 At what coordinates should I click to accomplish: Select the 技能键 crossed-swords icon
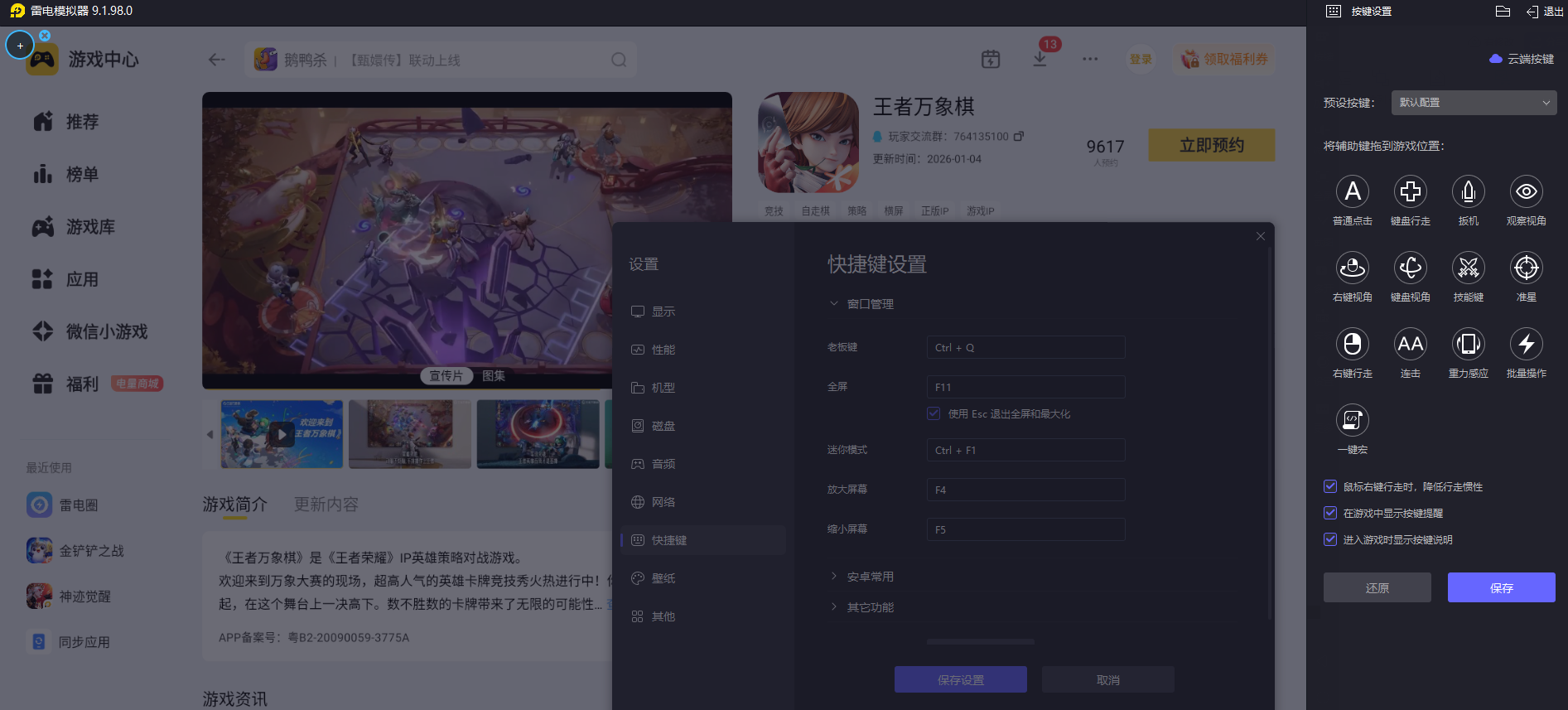coord(1469,268)
